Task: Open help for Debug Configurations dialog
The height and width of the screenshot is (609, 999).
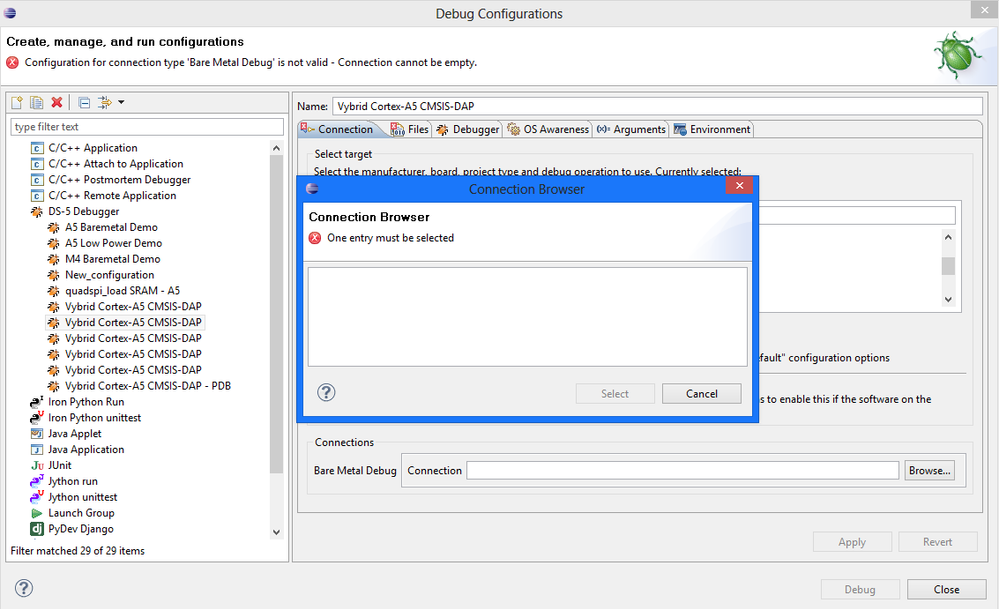Action: tap(24, 588)
